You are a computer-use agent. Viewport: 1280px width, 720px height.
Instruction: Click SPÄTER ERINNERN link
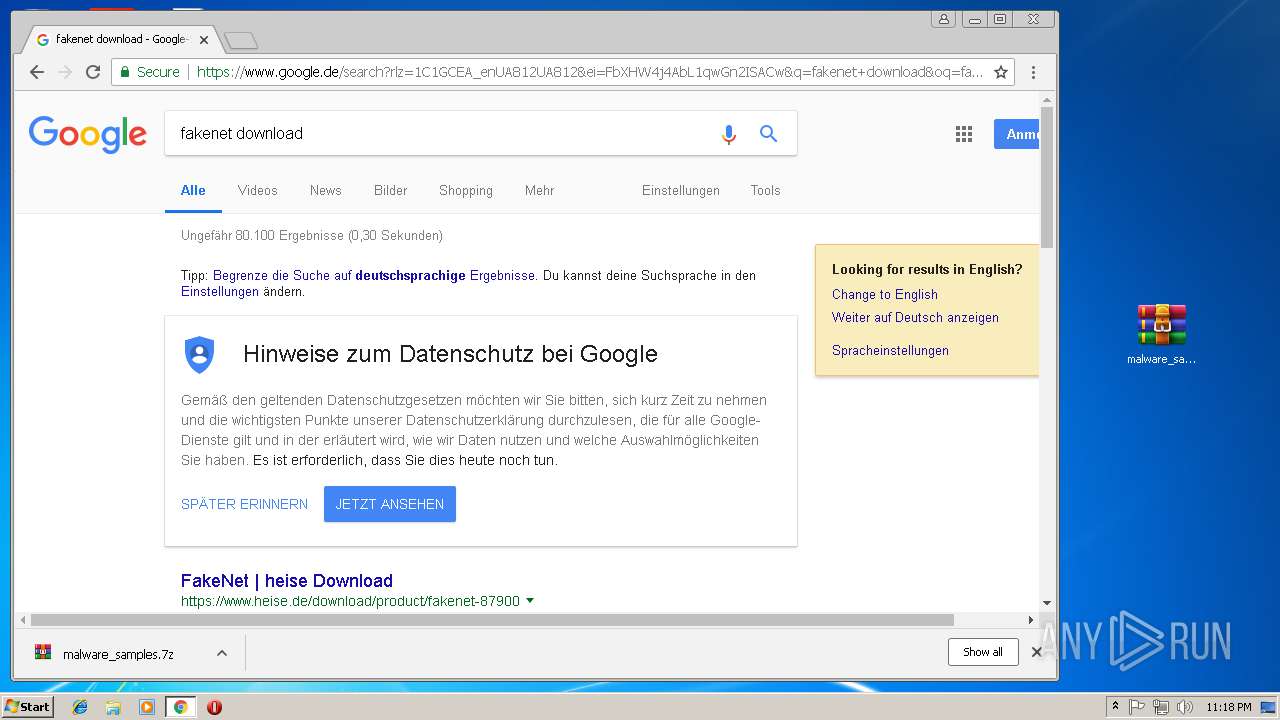245,504
